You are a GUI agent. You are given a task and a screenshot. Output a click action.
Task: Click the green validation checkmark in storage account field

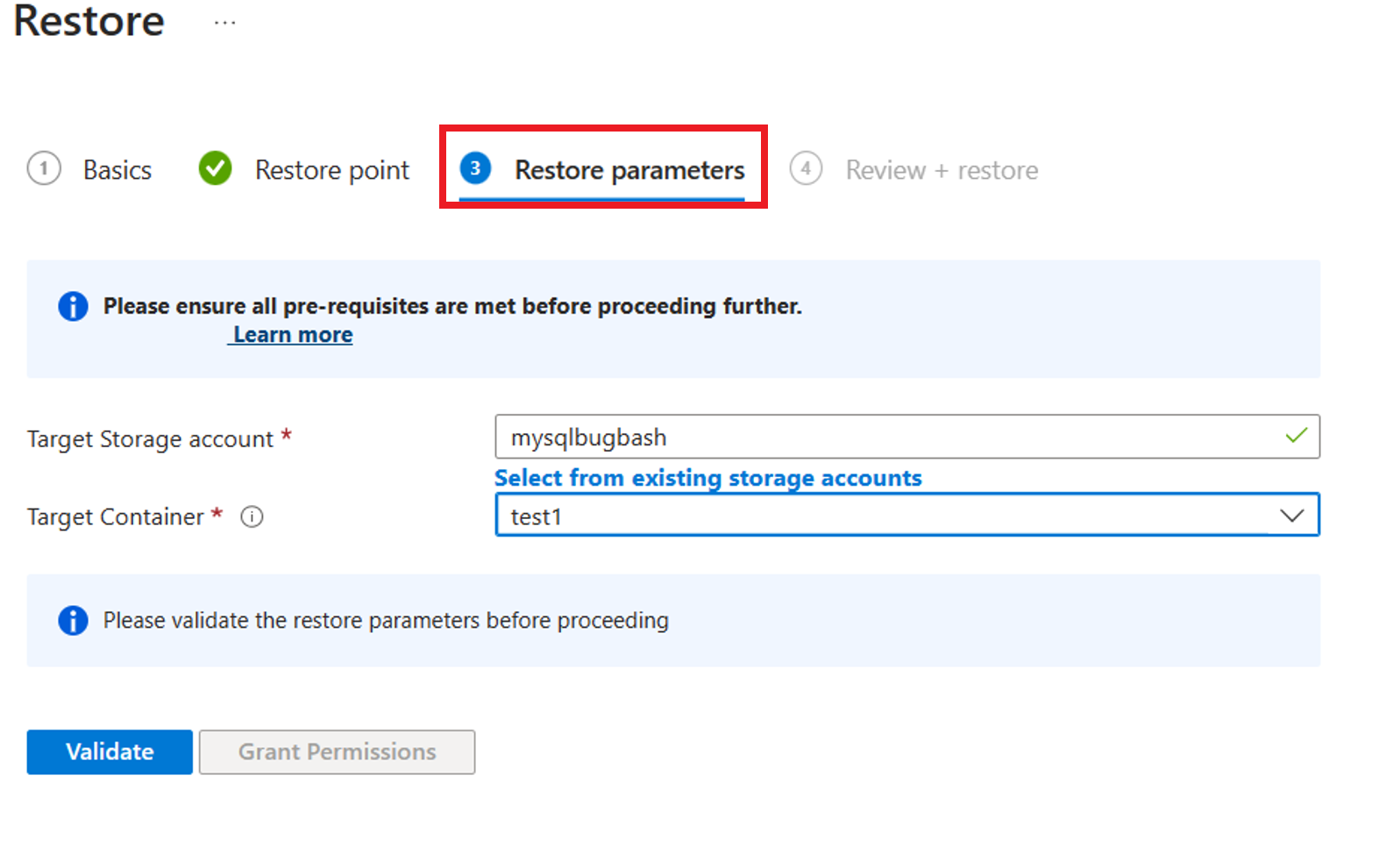click(x=1296, y=436)
